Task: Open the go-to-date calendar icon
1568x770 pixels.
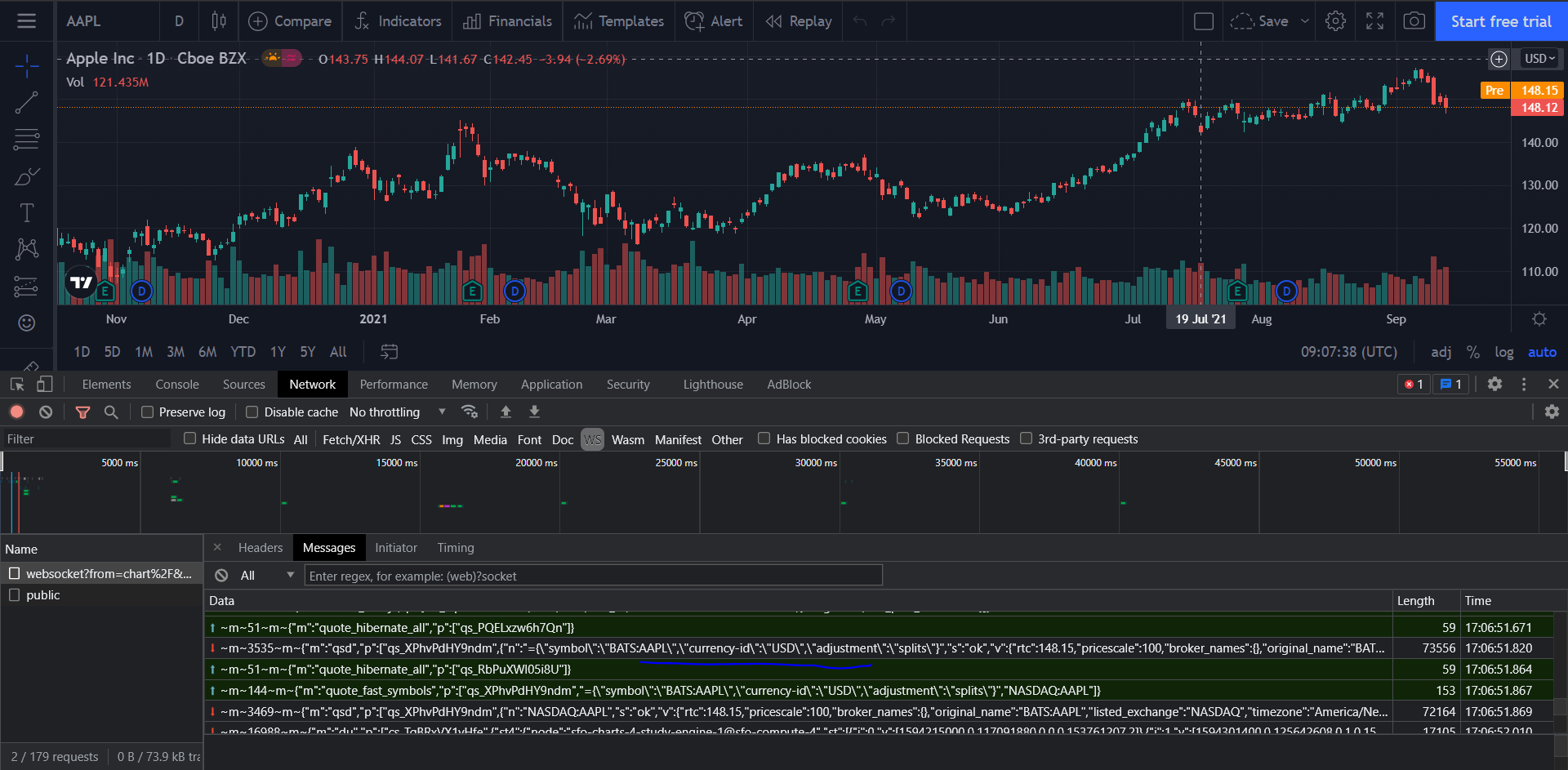Action: [x=390, y=352]
